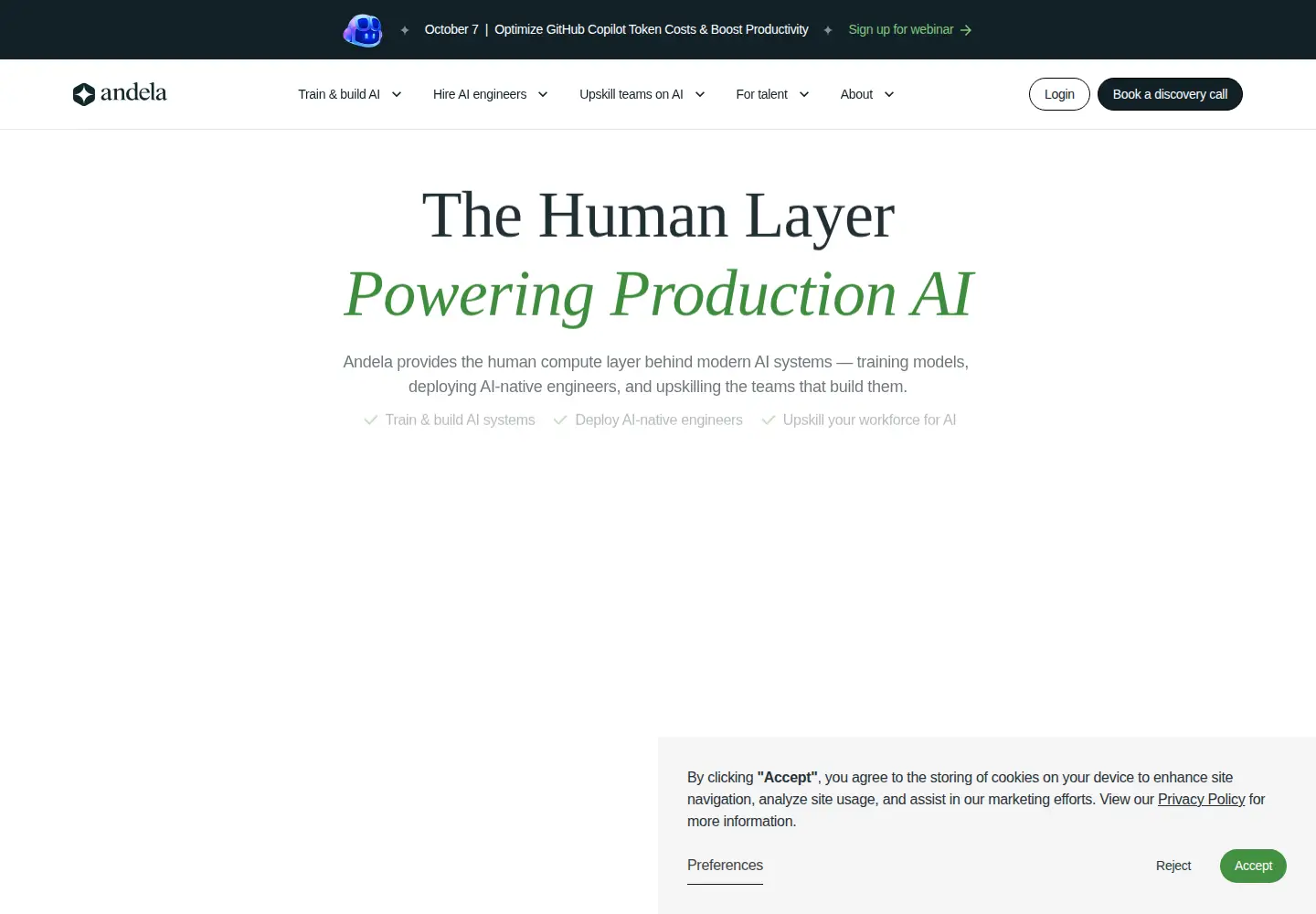Open the Privacy Policy link
Image resolution: width=1316 pixels, height=914 pixels.
pyautogui.click(x=1201, y=799)
